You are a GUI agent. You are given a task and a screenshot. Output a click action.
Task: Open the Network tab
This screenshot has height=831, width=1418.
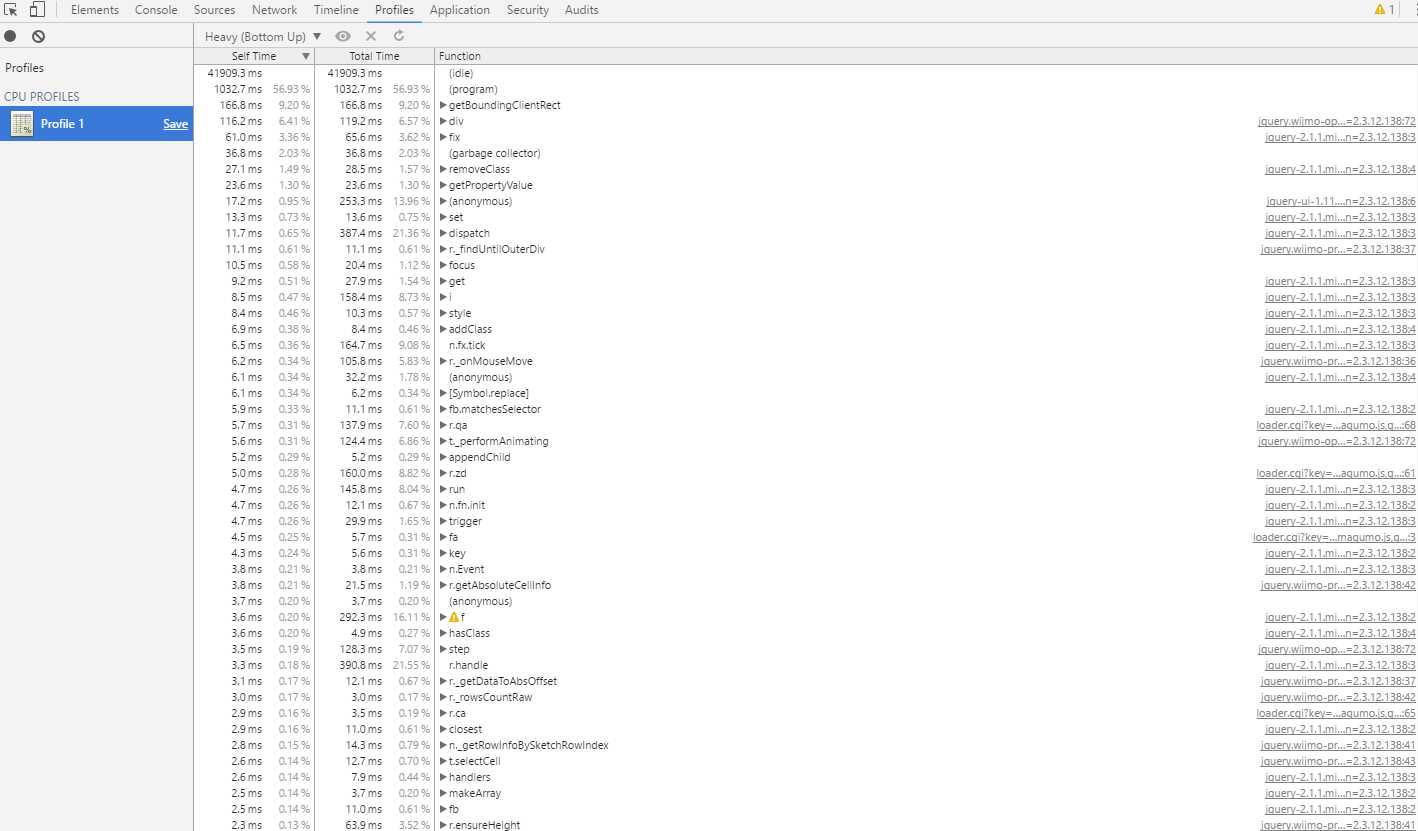coord(275,10)
